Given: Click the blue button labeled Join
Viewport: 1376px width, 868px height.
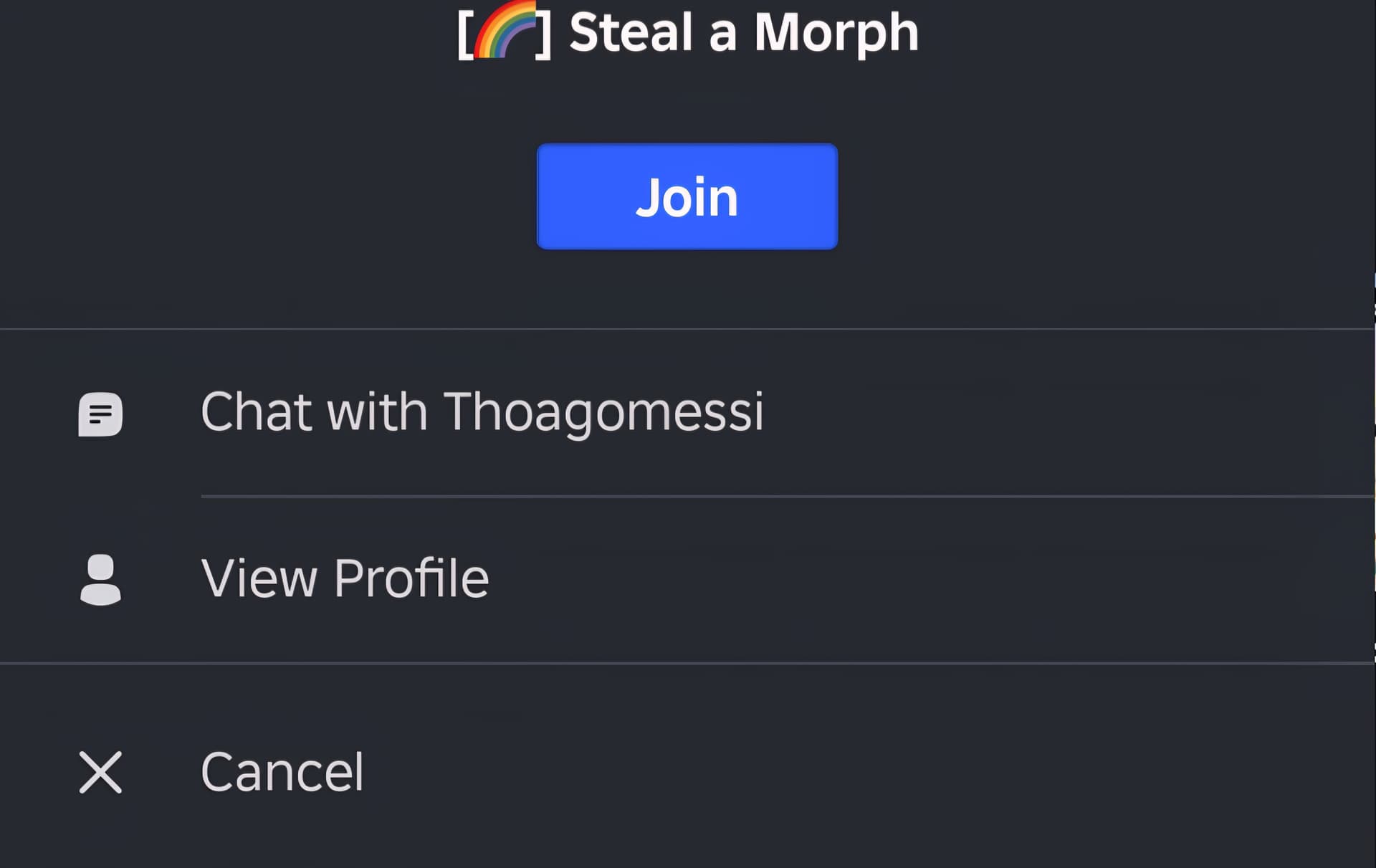Looking at the screenshot, I should (x=687, y=196).
